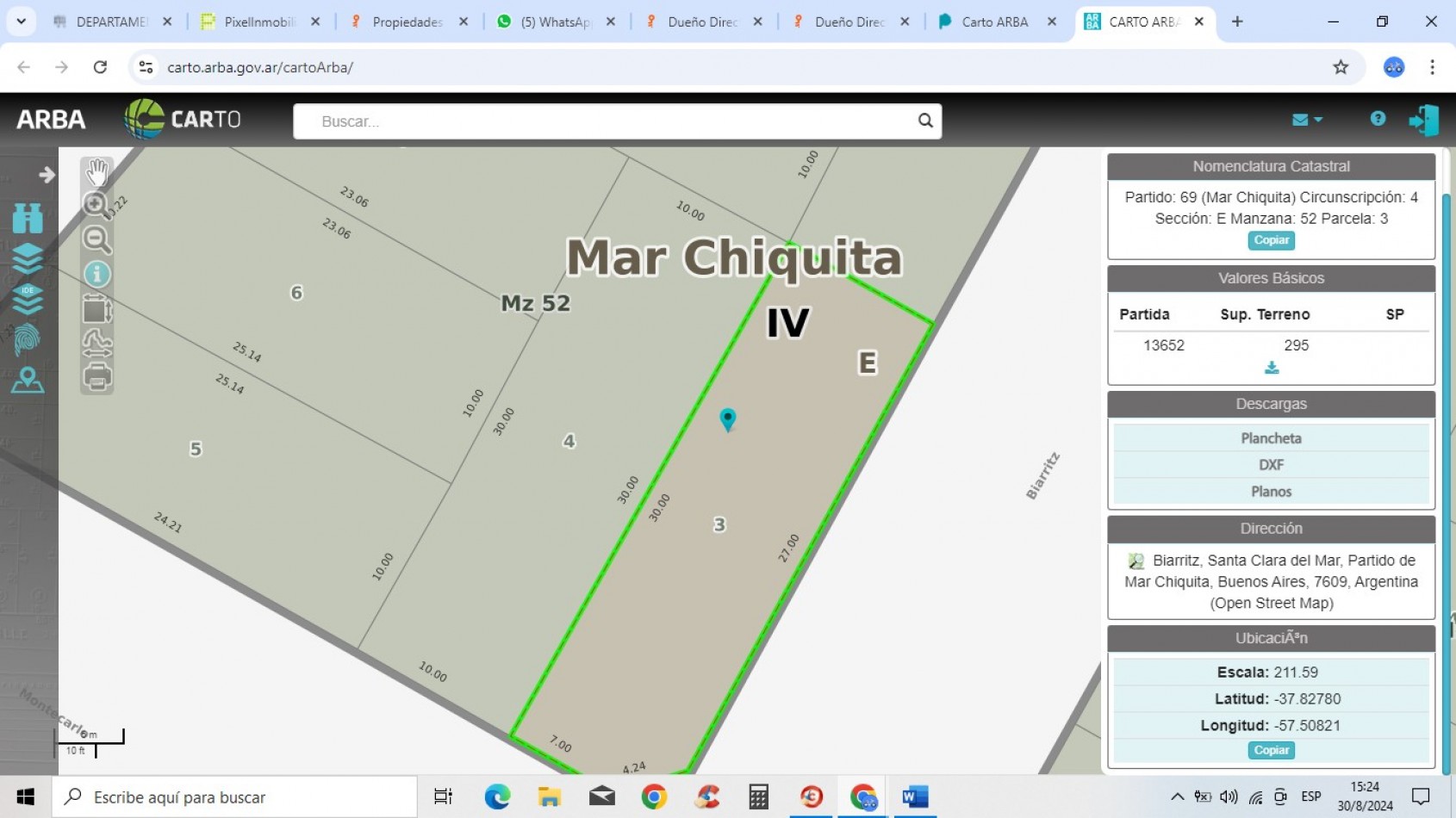The width and height of the screenshot is (1456, 818).
Task: Switch to the PixelInmobiliario tab
Action: pos(259,22)
